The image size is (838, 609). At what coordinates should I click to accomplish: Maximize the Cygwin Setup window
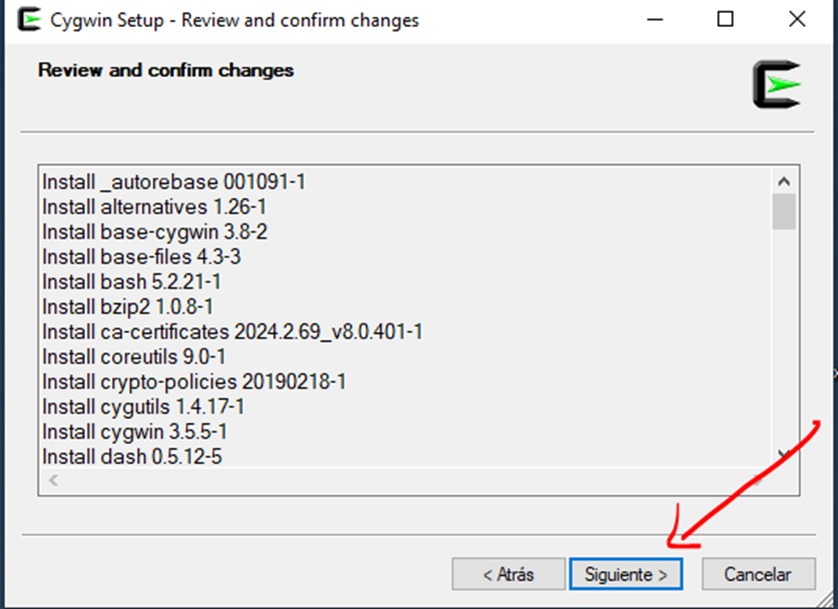(726, 19)
